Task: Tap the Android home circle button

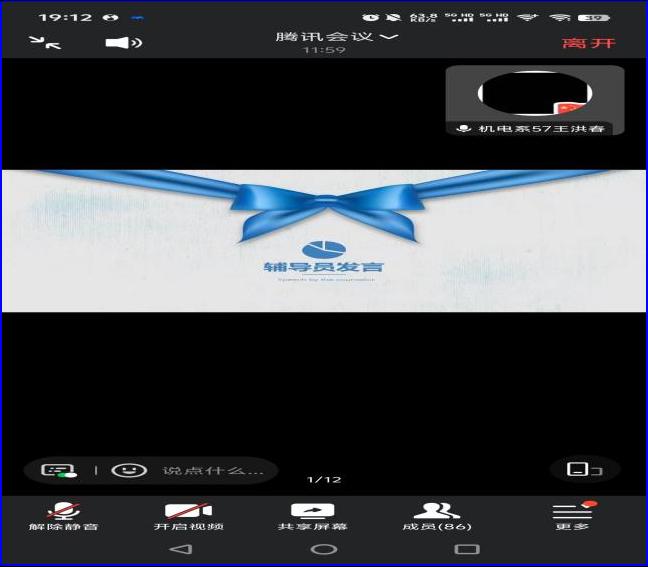Action: (x=324, y=549)
